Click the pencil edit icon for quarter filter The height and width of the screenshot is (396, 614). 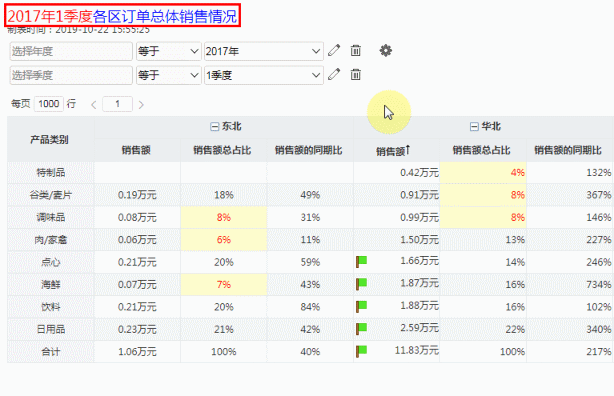point(334,74)
